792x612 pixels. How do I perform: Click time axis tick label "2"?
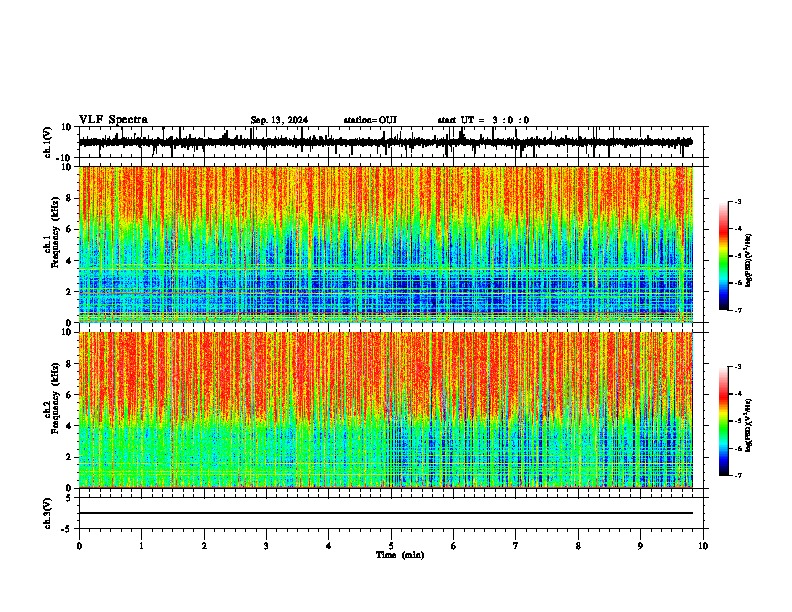(204, 546)
